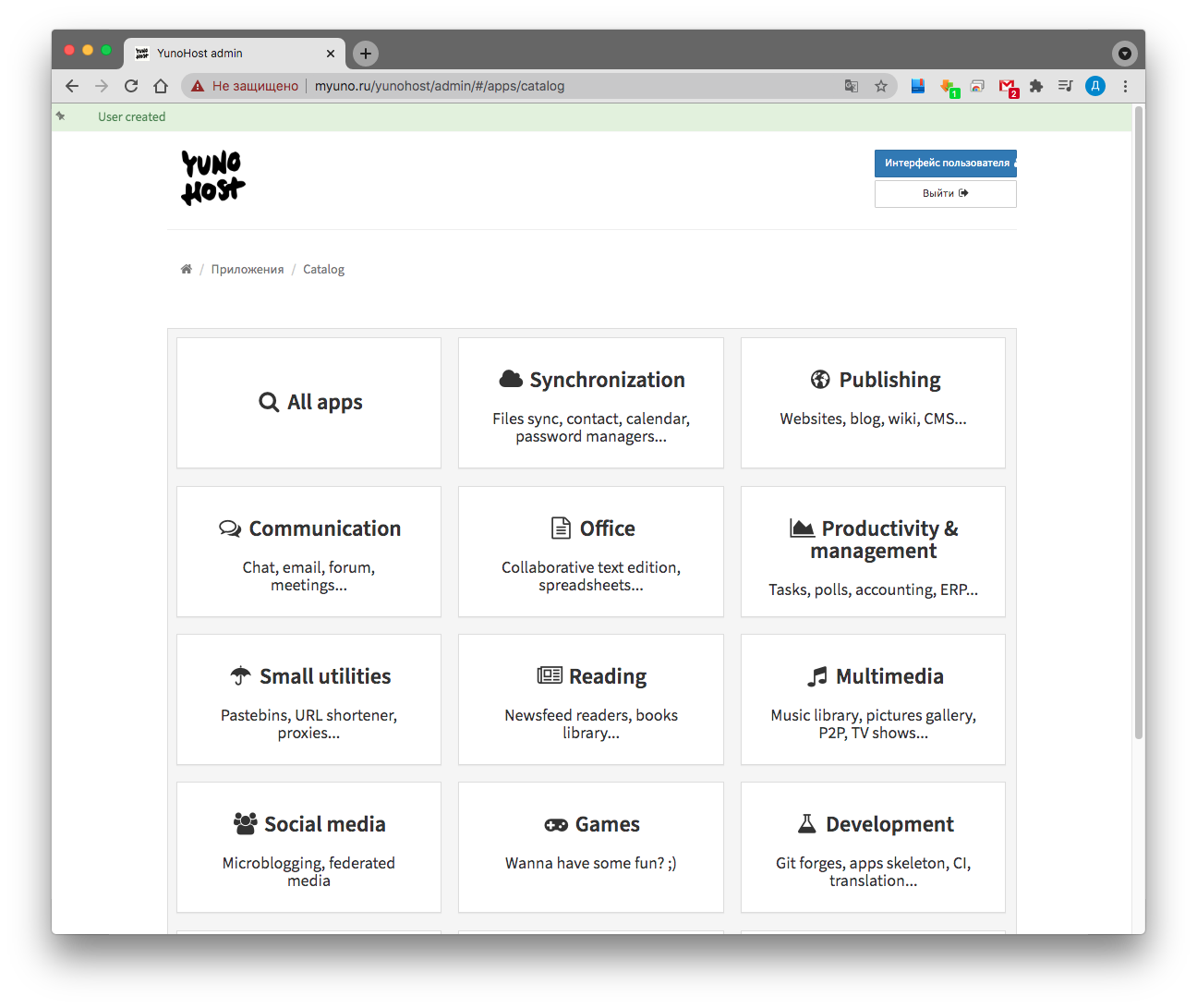
Task: Open the Synchronization category
Action: tap(591, 403)
